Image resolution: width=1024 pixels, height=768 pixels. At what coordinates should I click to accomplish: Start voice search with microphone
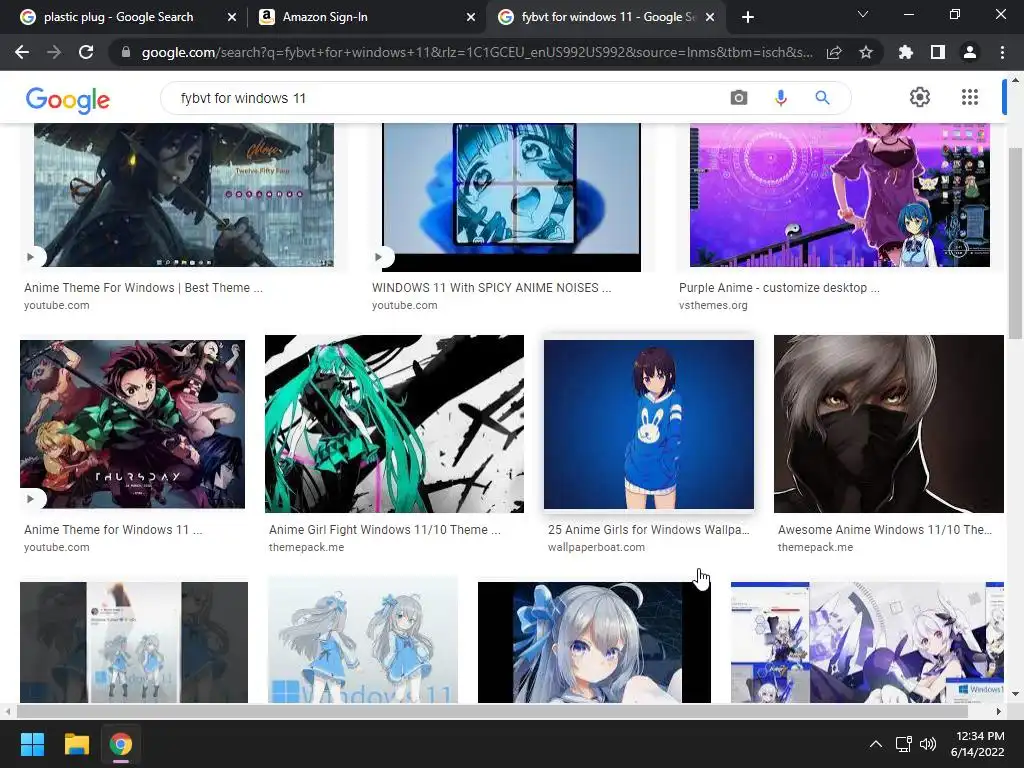click(x=780, y=98)
